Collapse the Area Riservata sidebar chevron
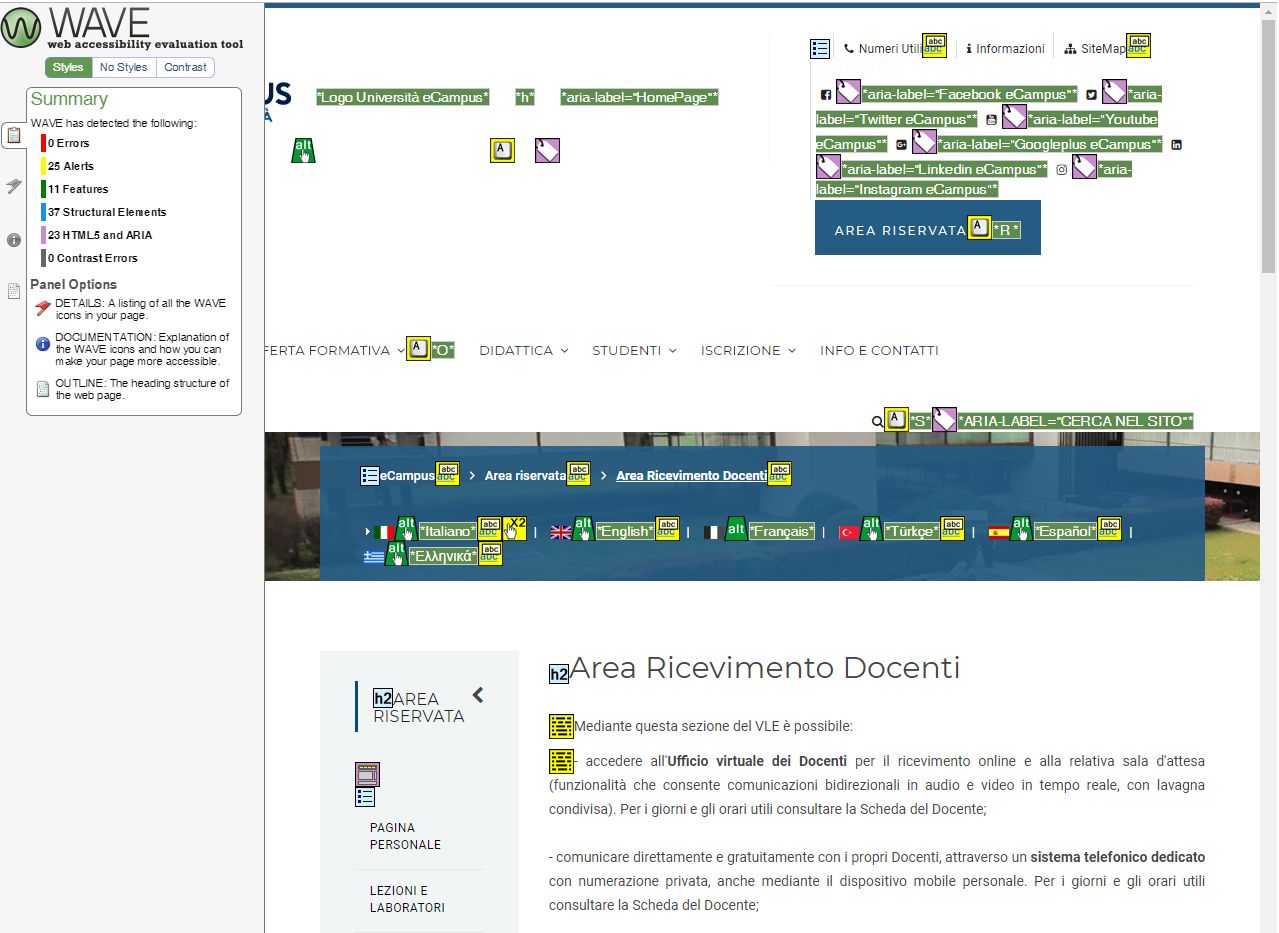 point(478,695)
